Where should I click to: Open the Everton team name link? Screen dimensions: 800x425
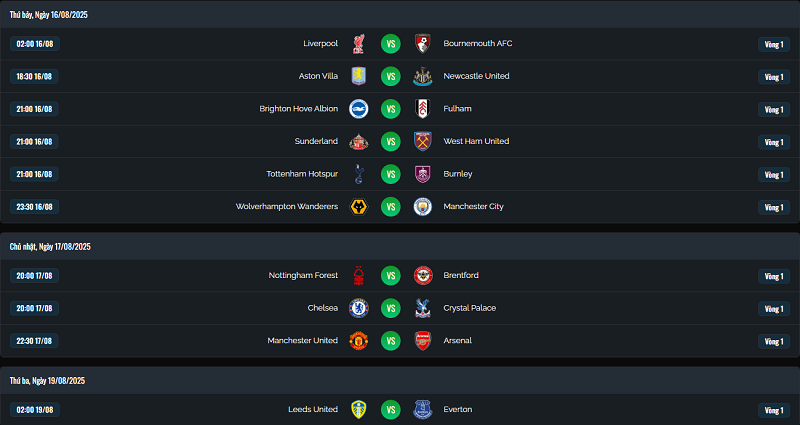tap(458, 410)
